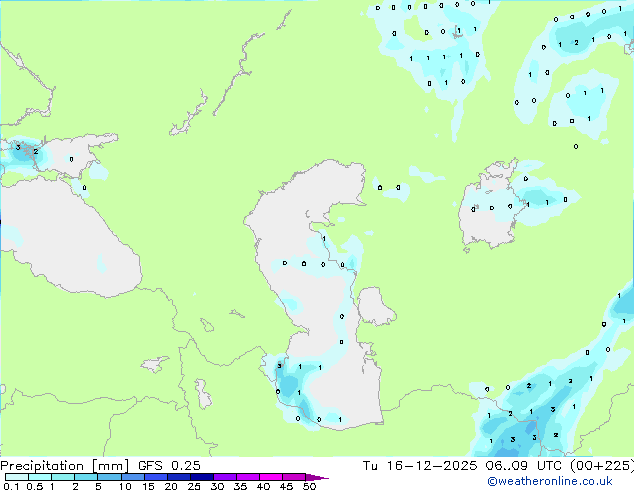Pick the 10–15 mm legend color swatch

tap(132, 477)
